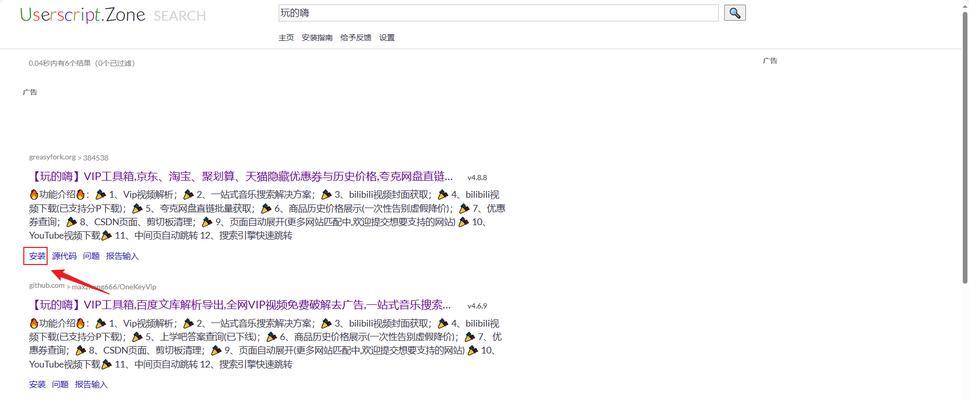The width and height of the screenshot is (969, 400).
Task: Go to 主页 in the navigation
Action: [286, 38]
